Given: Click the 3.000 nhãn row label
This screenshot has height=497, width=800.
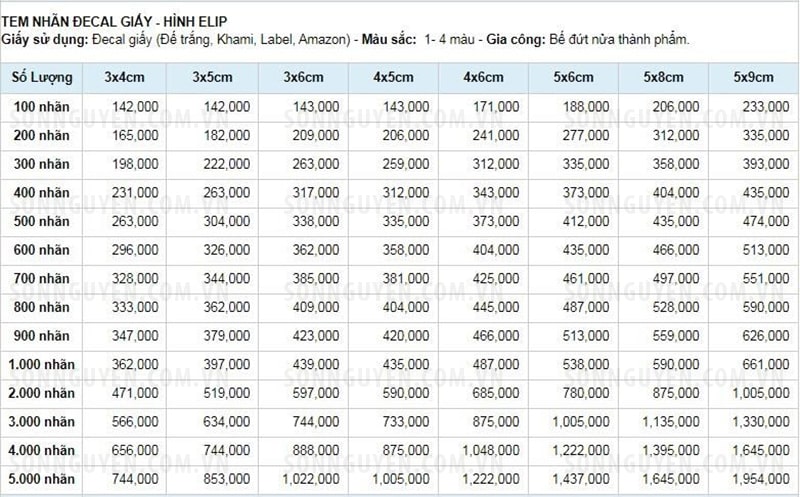Looking at the screenshot, I should click(41, 422).
